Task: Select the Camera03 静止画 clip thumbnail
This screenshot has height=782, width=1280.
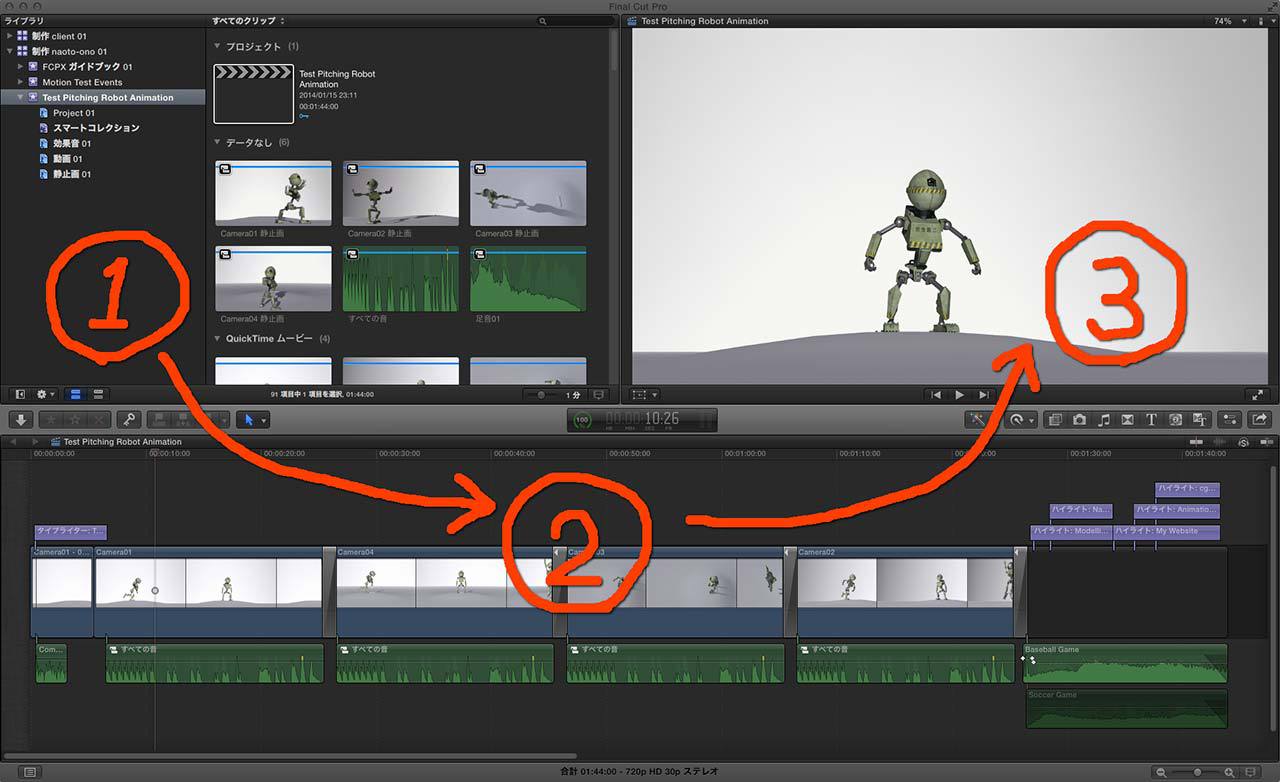Action: (528, 193)
